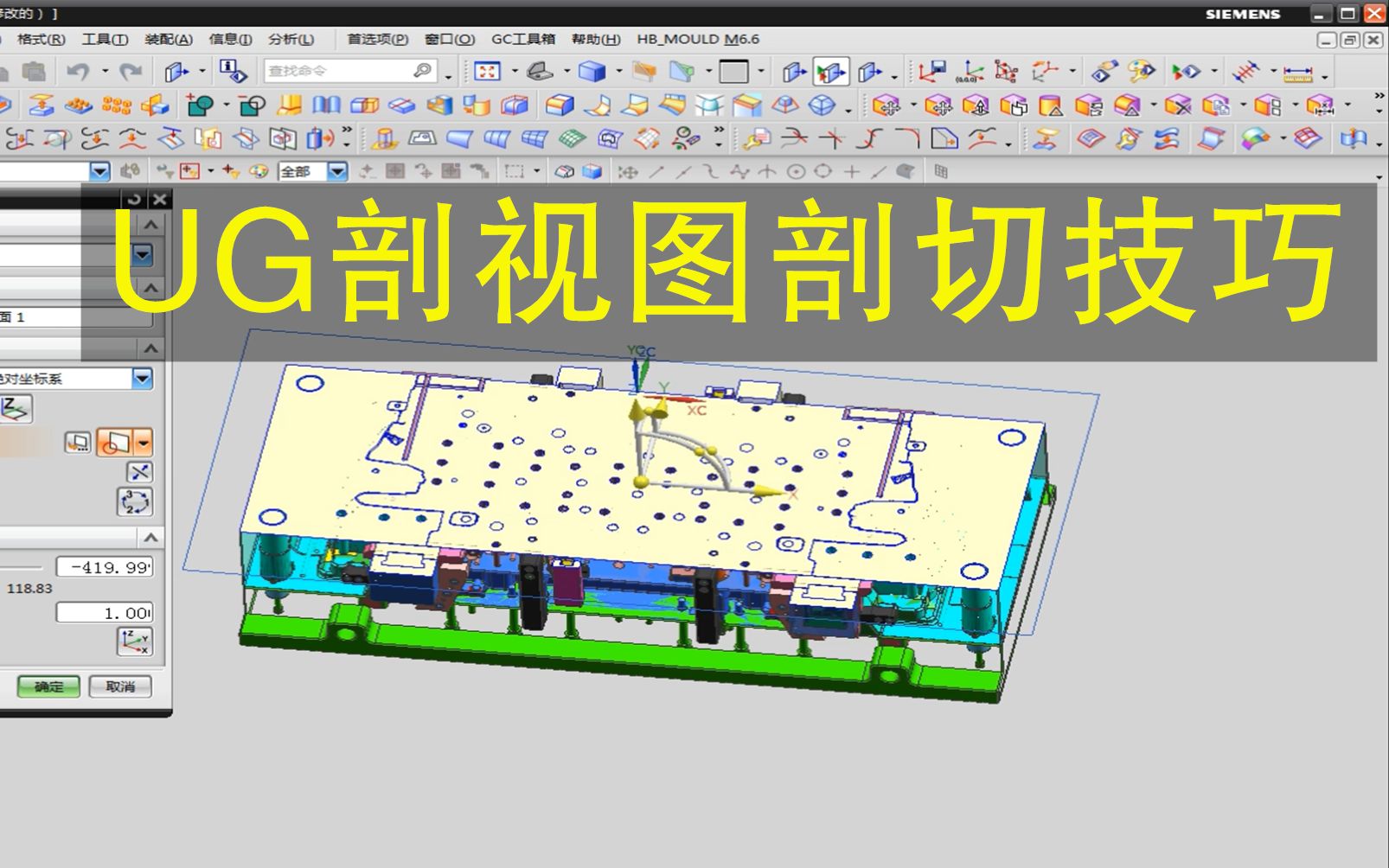
Task: Click the section offset slider track
Action: (21, 567)
